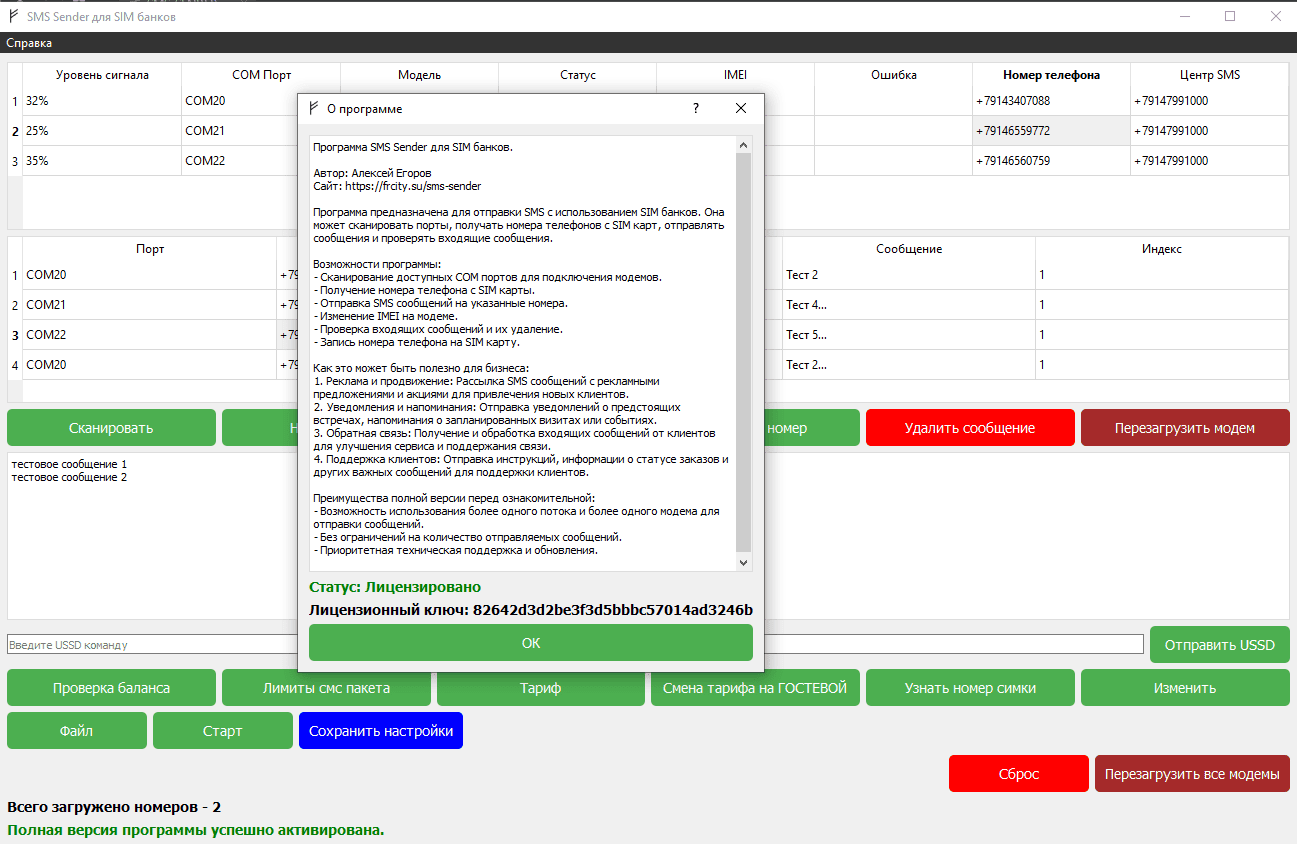Select row header 4 in lower table
This screenshot has height=844, width=1297.
point(15,365)
